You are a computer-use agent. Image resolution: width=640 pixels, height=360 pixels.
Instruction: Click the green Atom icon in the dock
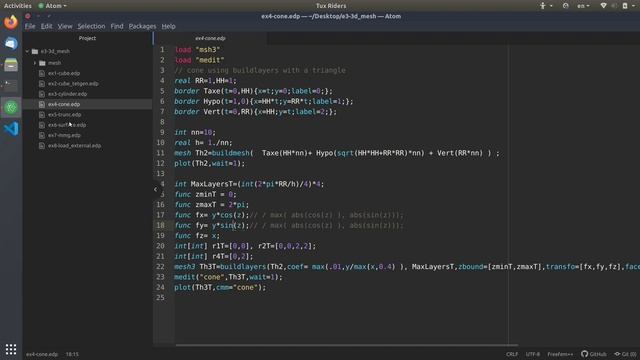pyautogui.click(x=11, y=107)
